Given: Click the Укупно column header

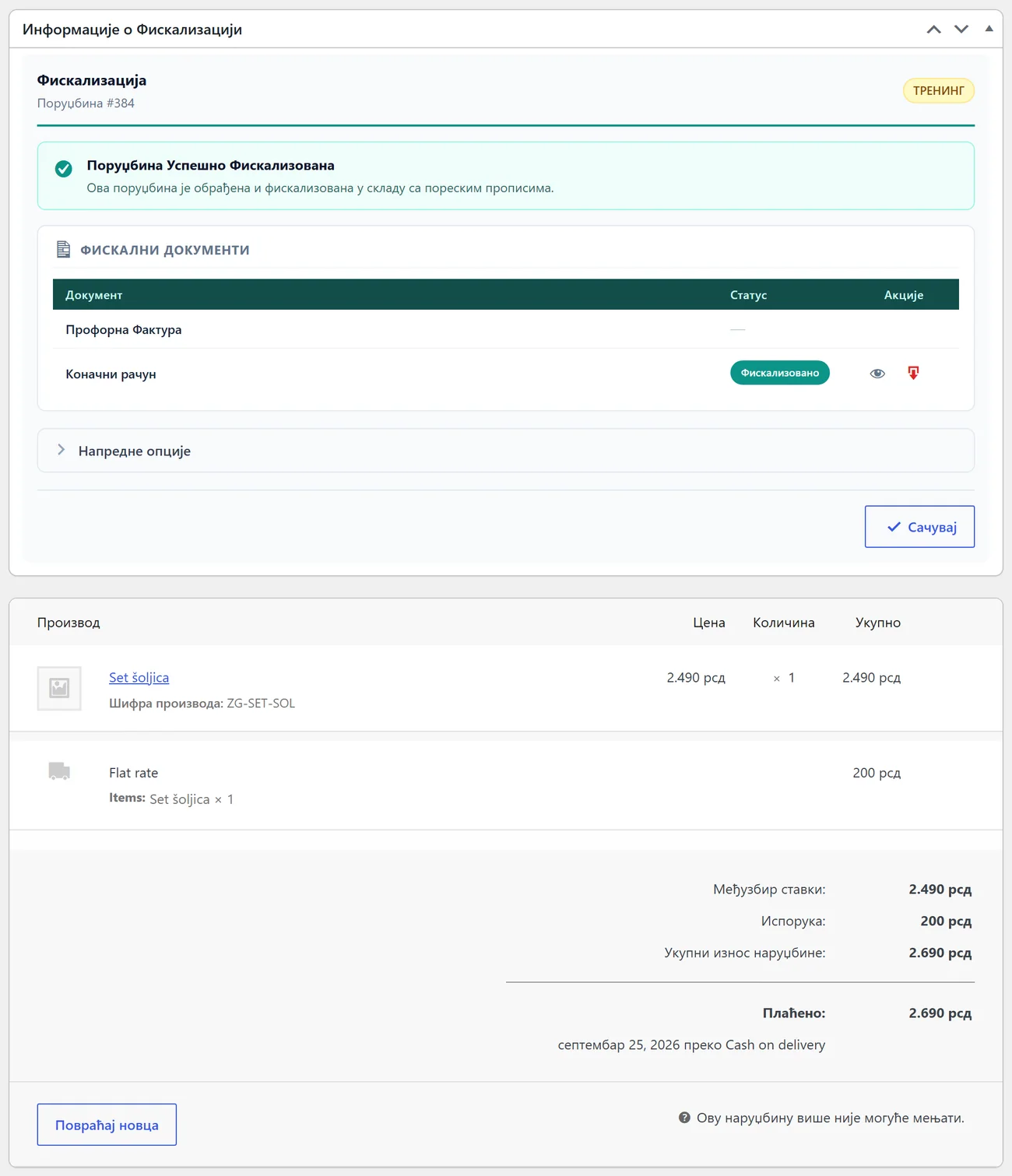Looking at the screenshot, I should (878, 623).
